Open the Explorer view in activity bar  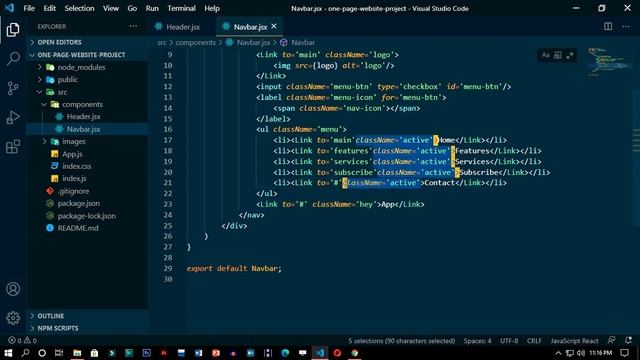(13, 30)
